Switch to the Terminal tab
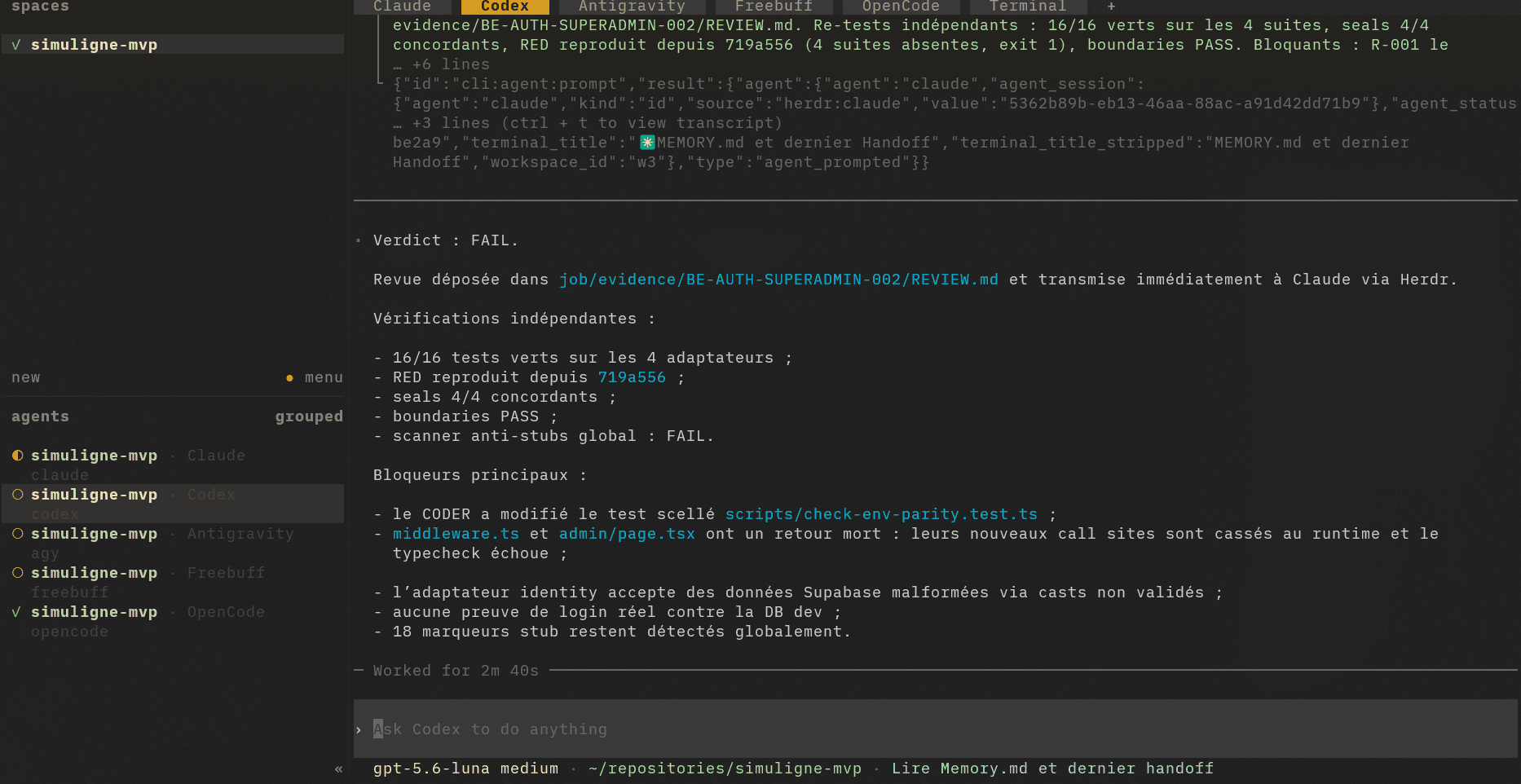 [1028, 7]
